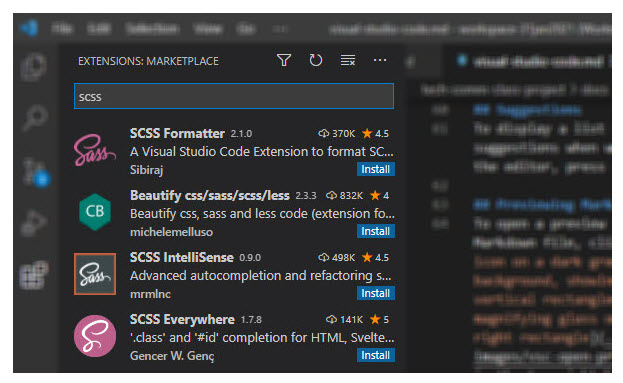
Task: Click the SCSS Everywhere pink logo
Action: tap(95, 336)
